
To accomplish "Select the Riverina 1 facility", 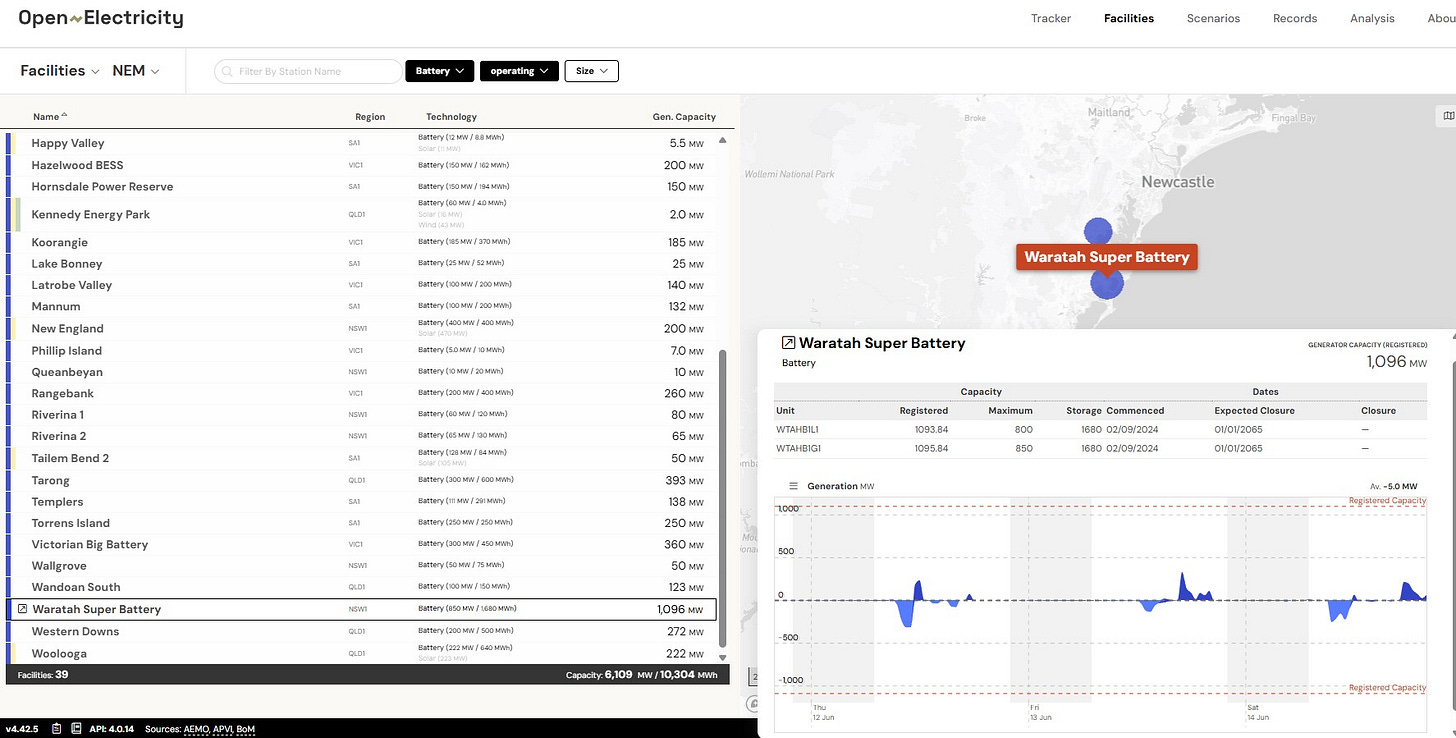I will [x=361, y=415].
